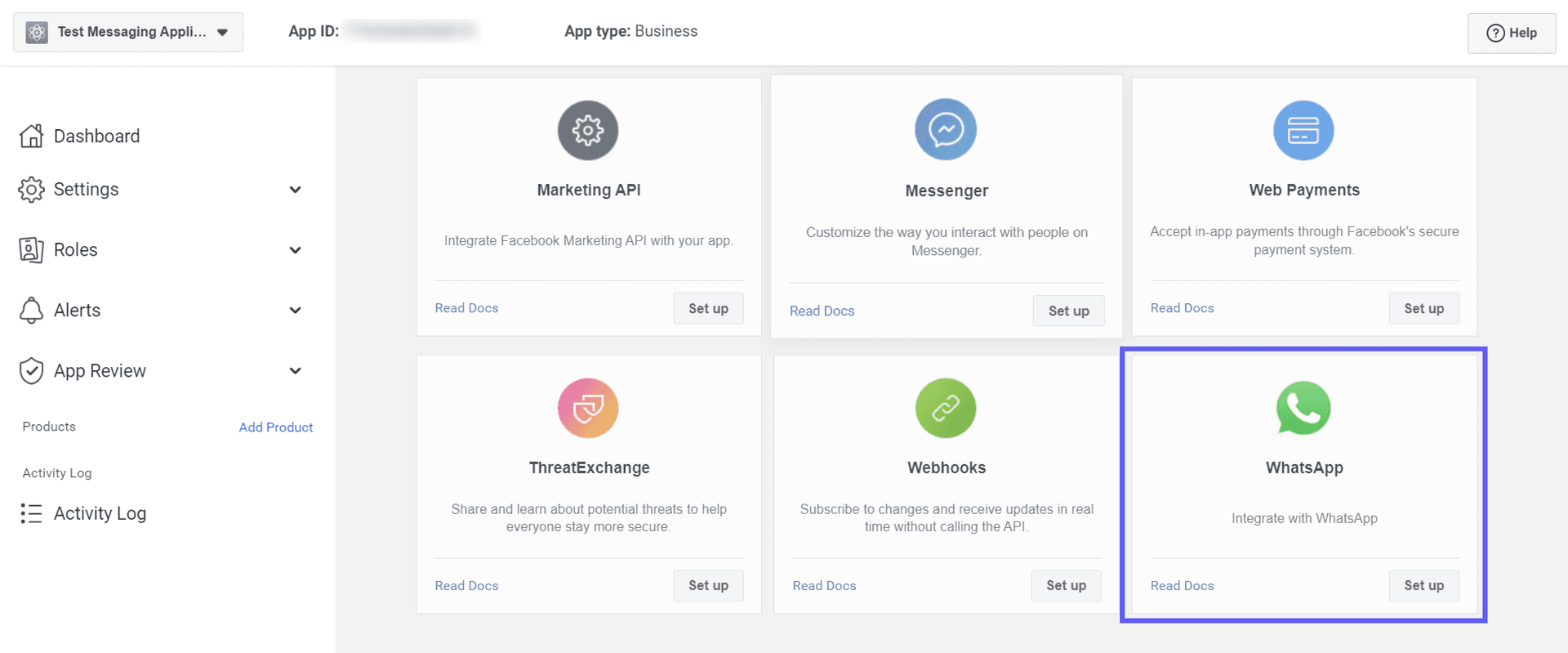Click the Settings gear icon in sidebar
Screen dimensions: 1568x653
[x=31, y=189]
